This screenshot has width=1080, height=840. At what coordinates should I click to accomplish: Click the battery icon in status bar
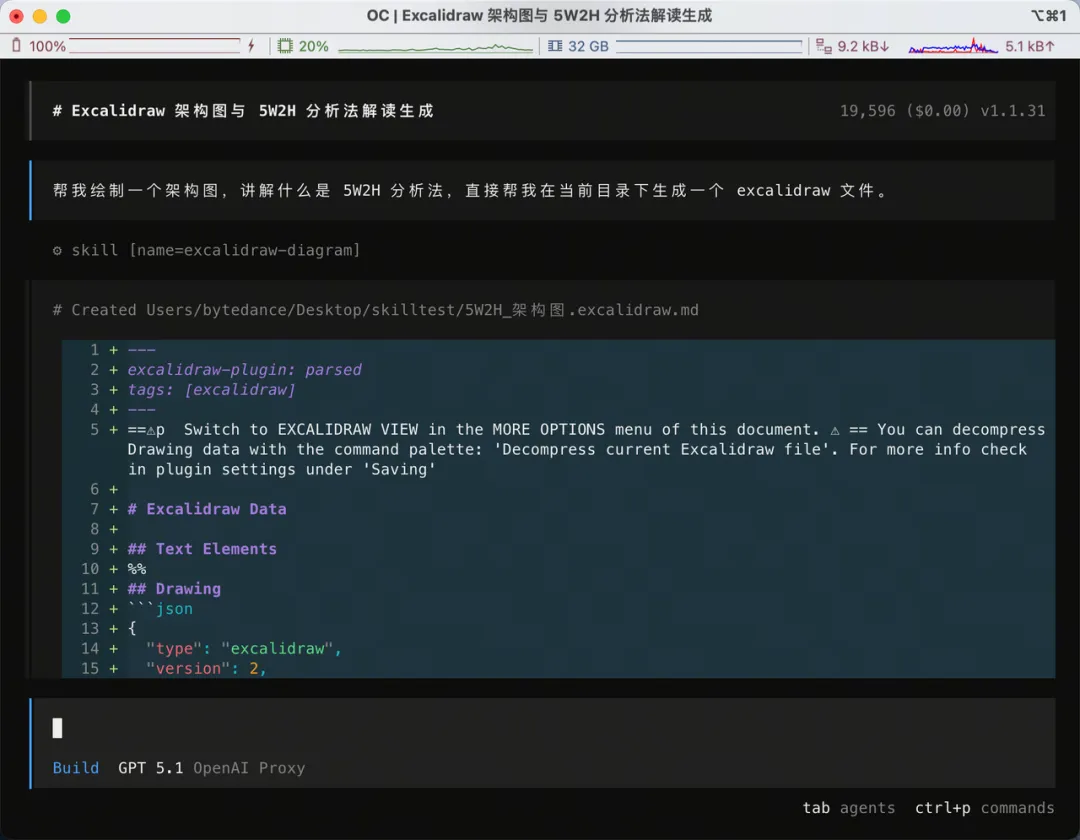(16, 46)
